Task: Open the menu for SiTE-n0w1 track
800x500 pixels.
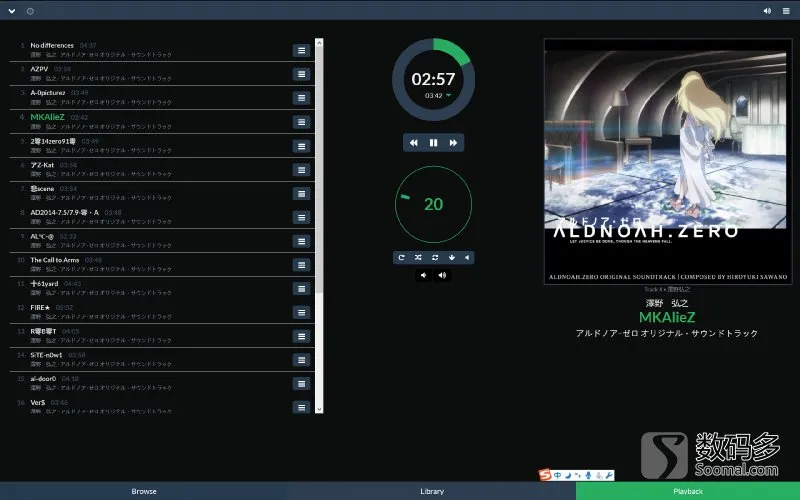Action: 302,360
